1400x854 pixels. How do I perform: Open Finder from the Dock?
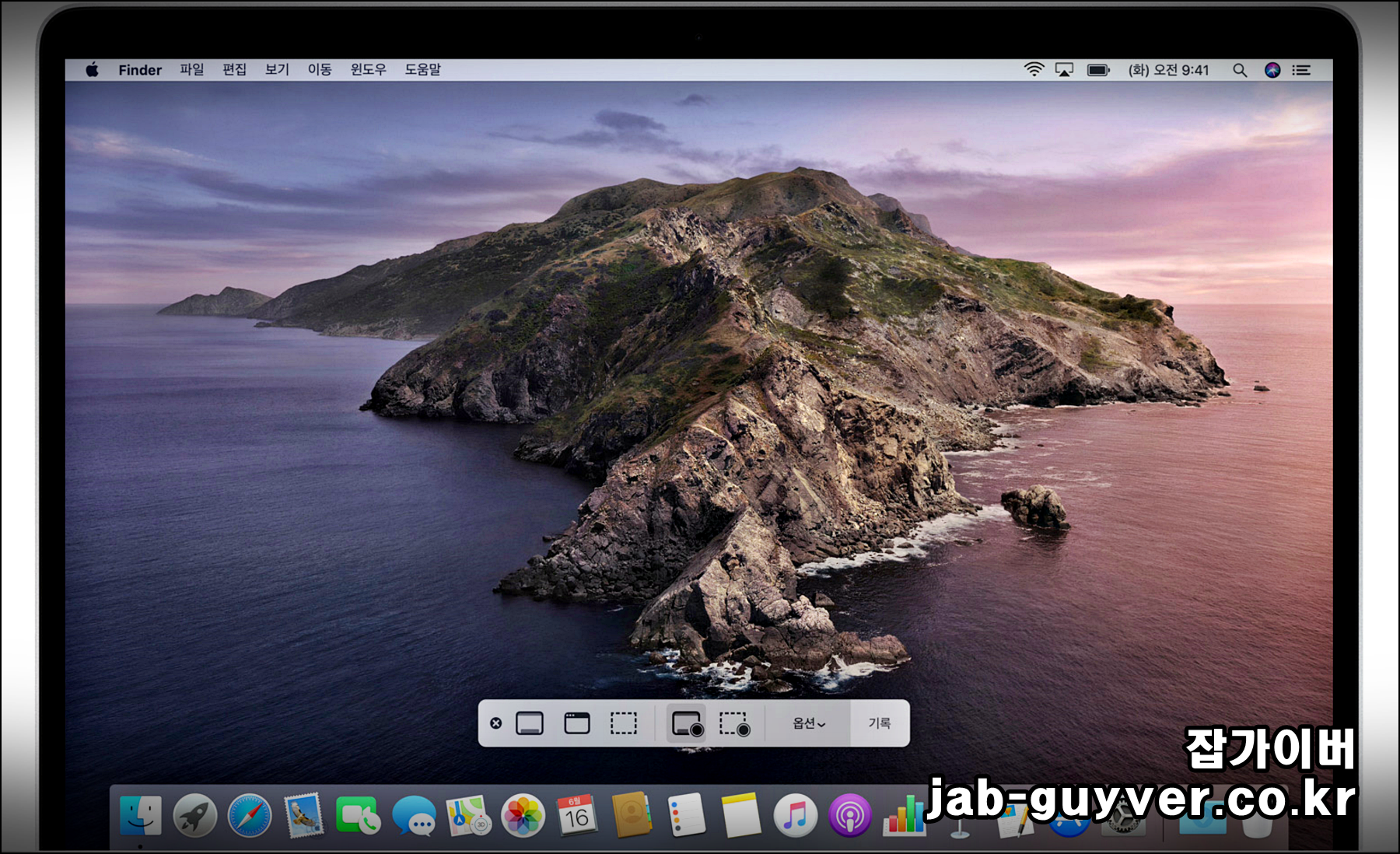click(x=141, y=815)
